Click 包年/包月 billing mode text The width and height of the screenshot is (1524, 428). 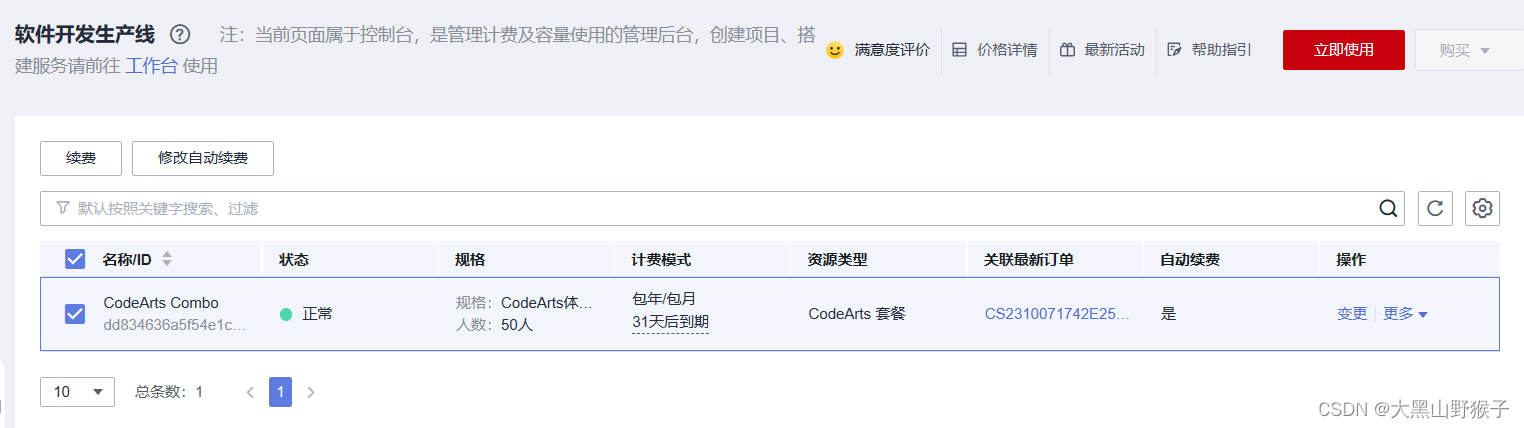point(663,299)
